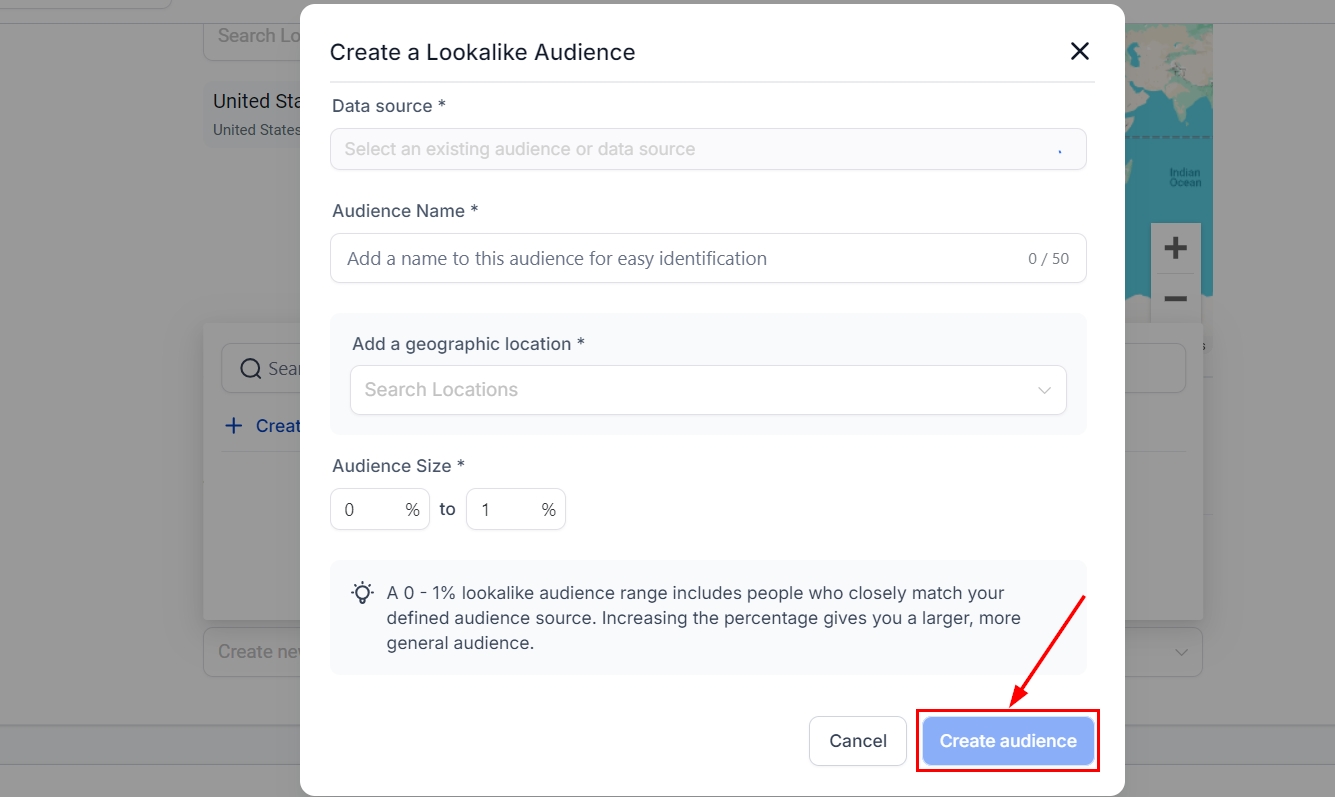Expand the Search Locations chevron

tap(1044, 390)
